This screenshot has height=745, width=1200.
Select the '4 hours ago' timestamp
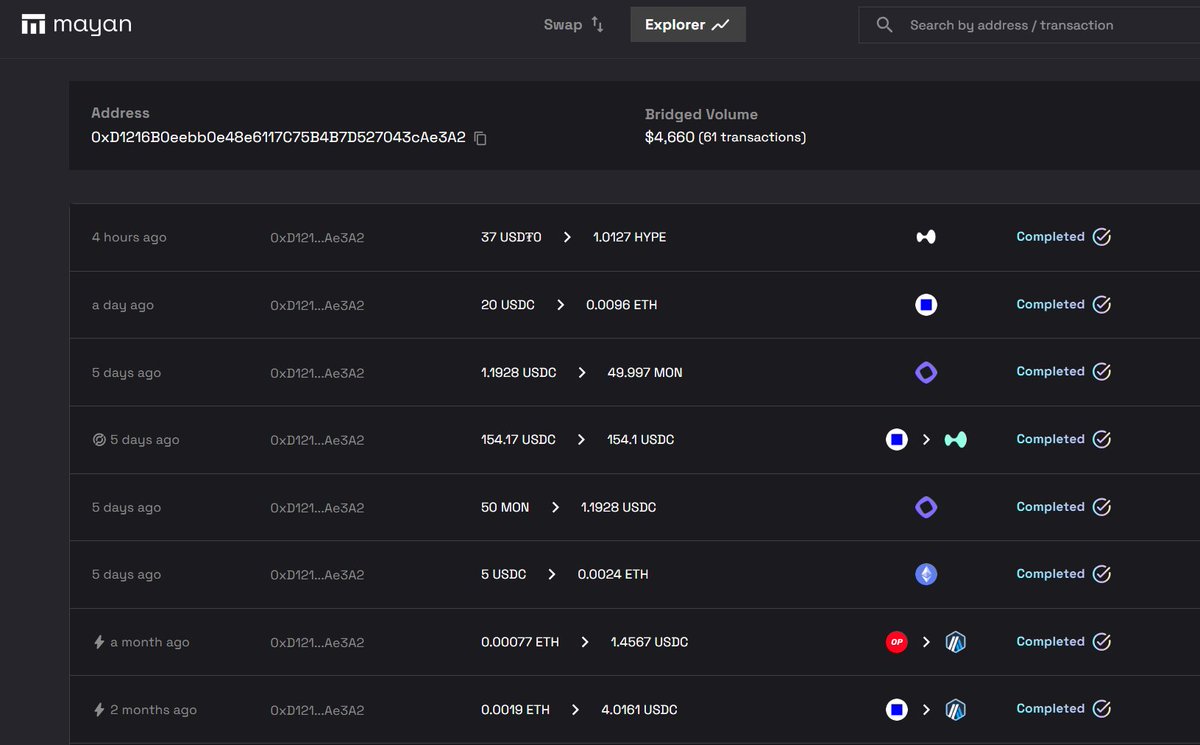(129, 238)
